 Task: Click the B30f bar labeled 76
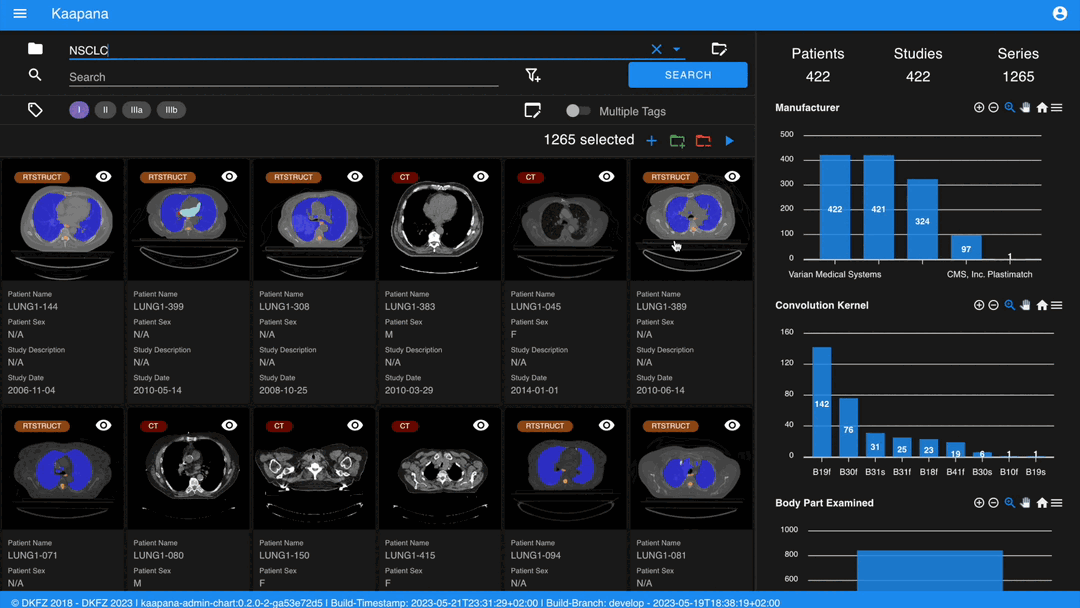(849, 427)
